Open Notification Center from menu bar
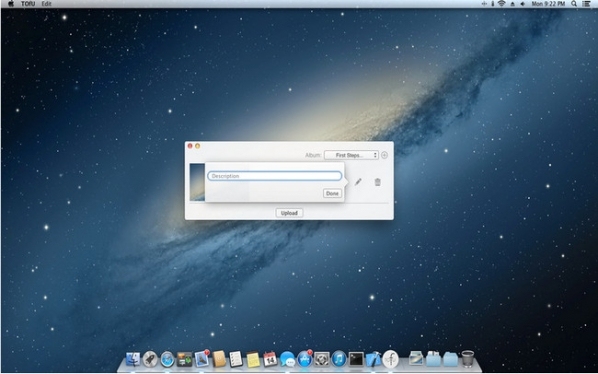The height and width of the screenshot is (374, 598). coord(586,4)
